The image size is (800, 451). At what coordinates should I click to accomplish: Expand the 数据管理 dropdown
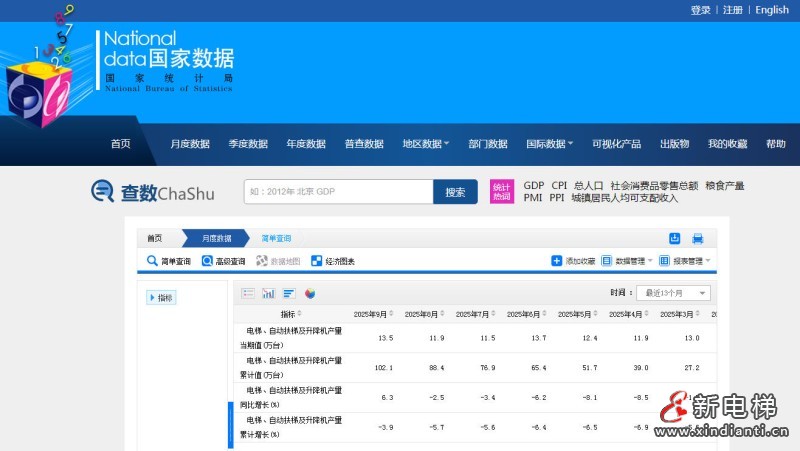coord(627,261)
